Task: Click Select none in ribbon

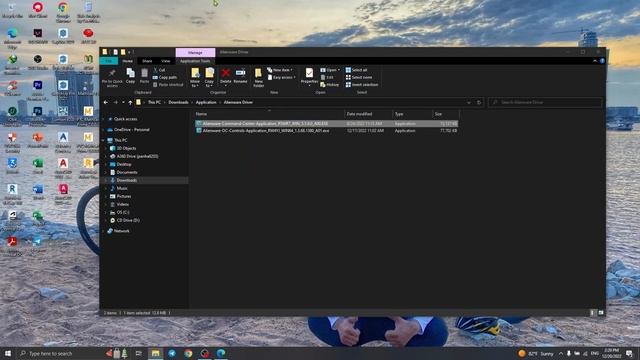Action: point(358,78)
